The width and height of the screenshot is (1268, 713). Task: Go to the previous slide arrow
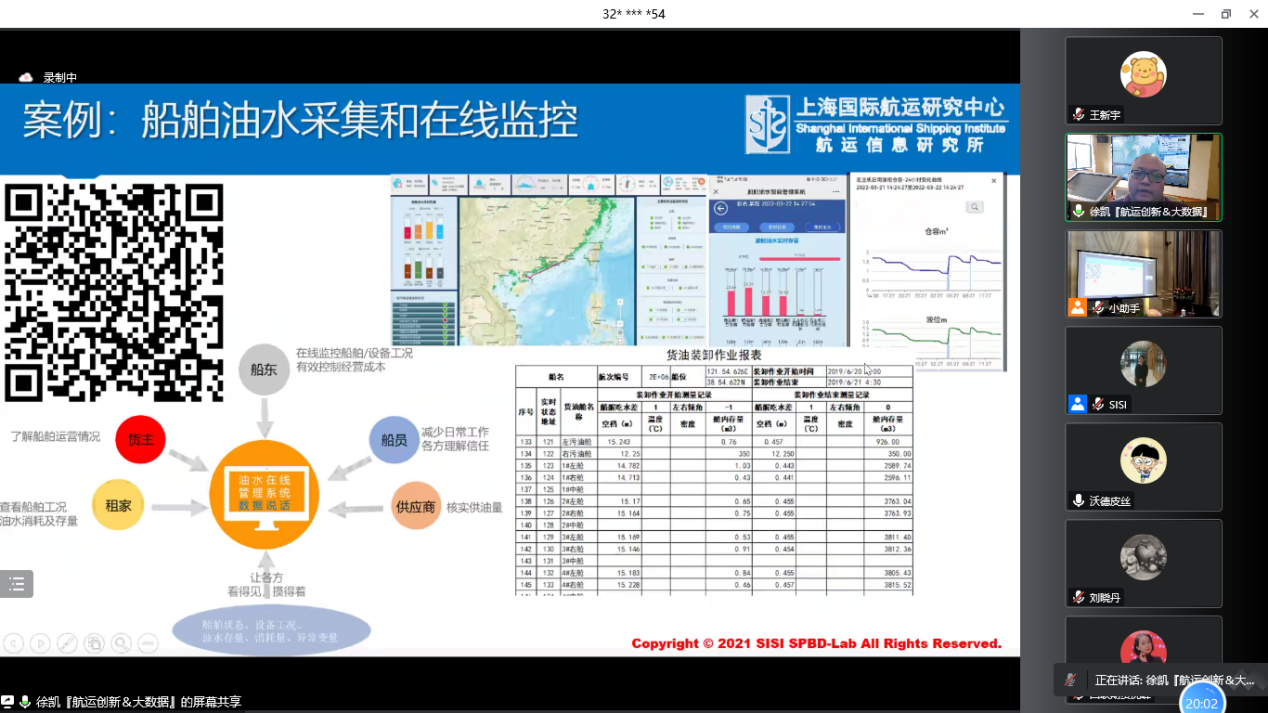pos(13,644)
